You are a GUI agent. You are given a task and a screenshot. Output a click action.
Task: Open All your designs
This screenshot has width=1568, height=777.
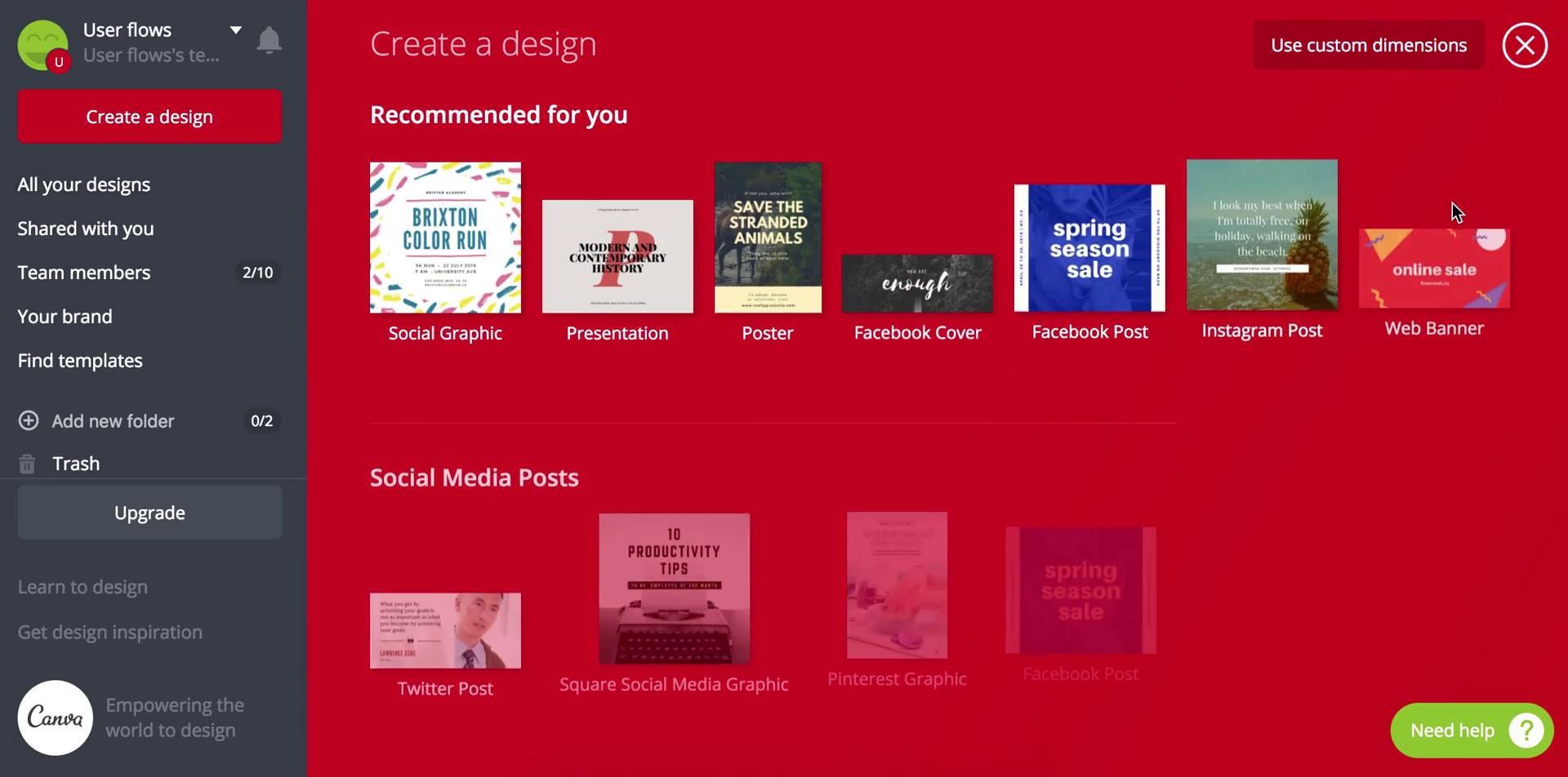pyautogui.click(x=84, y=184)
